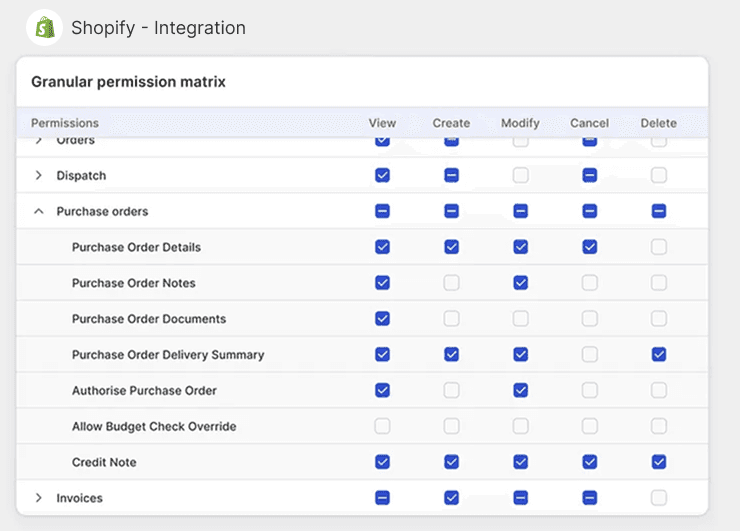Select the Credit Note row label
Viewport: 740px width, 531px height.
pyautogui.click(x=104, y=463)
